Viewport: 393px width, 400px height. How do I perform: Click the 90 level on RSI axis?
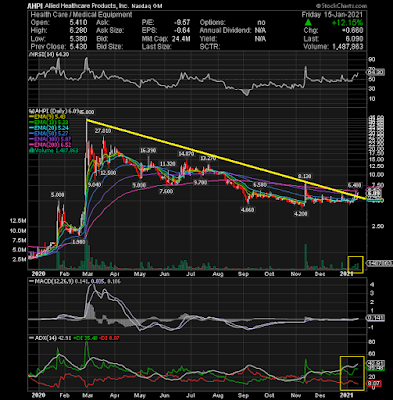372,60
